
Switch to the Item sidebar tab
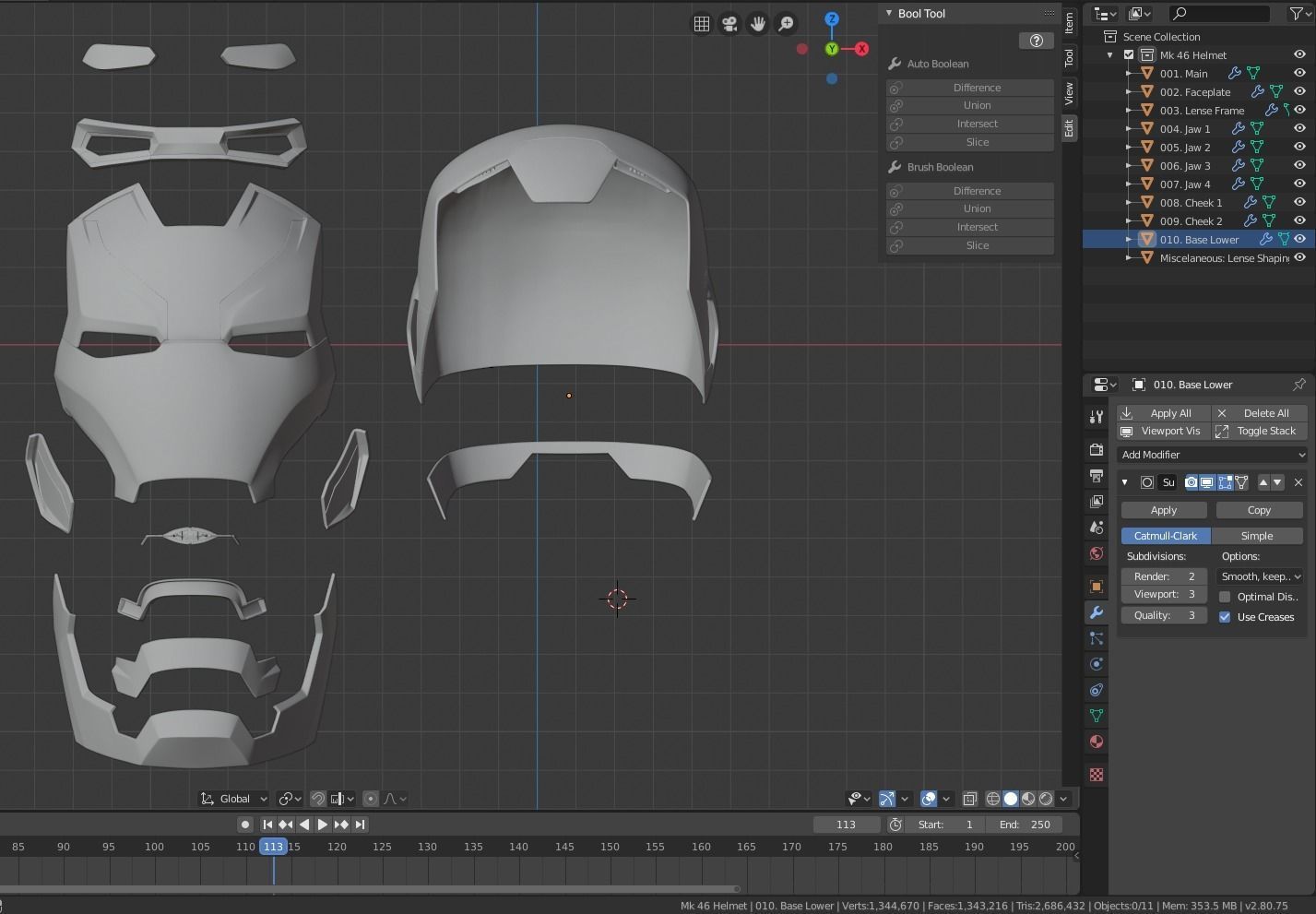[1070, 23]
